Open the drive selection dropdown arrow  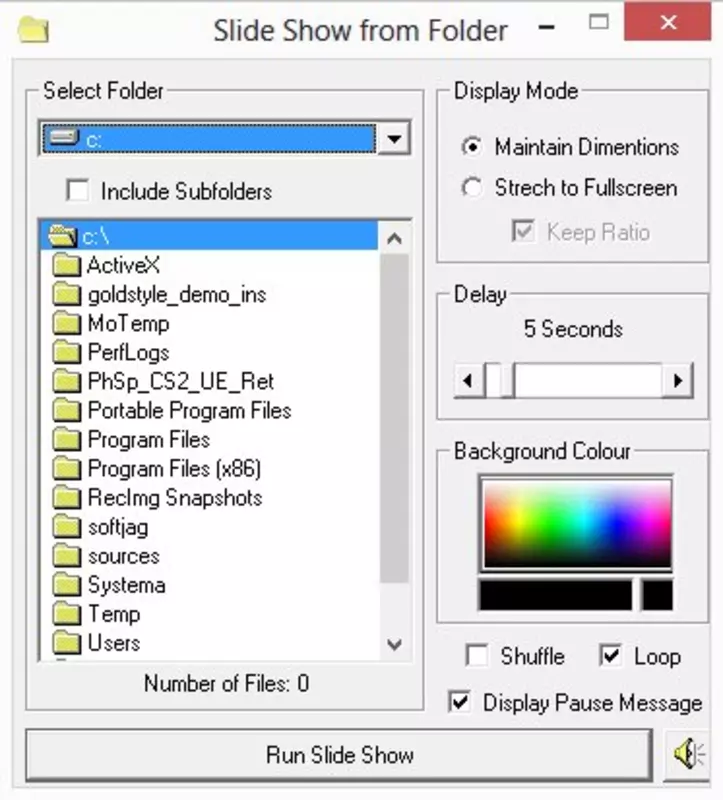click(x=393, y=138)
